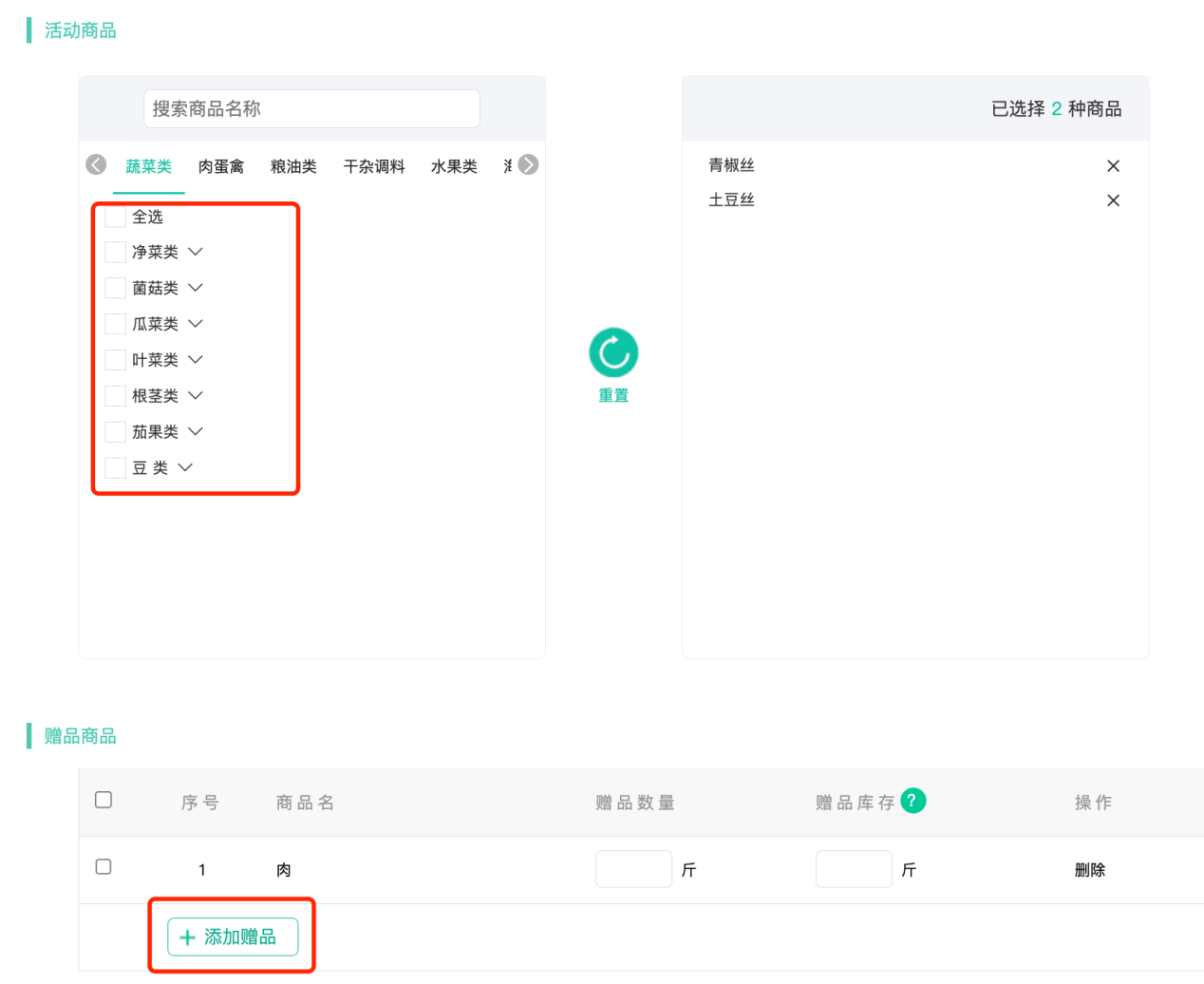1204x984 pixels.
Task: Switch to the 肉蛋禽 tab
Action: (220, 167)
